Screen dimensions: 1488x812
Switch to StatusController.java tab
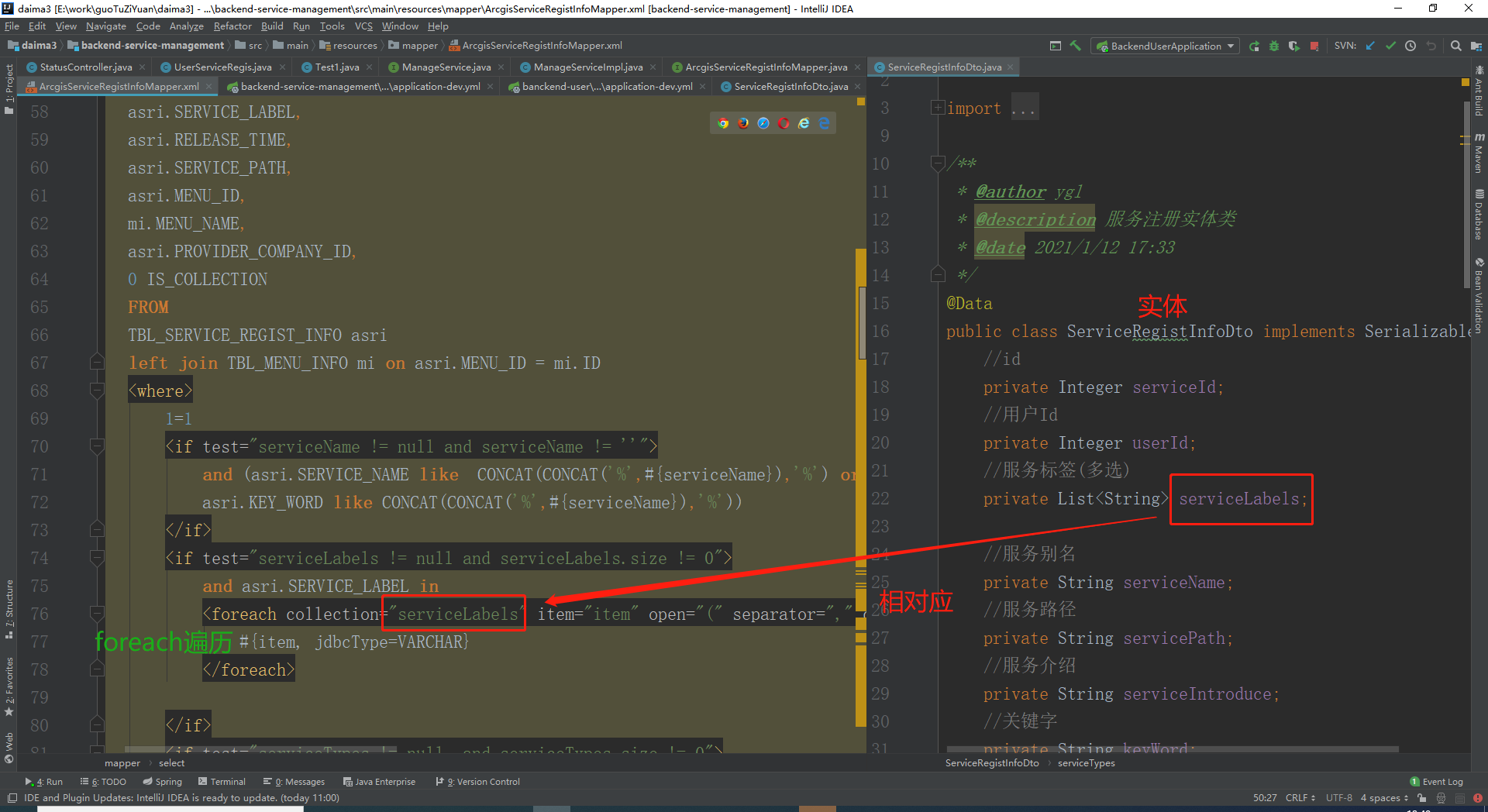pos(85,67)
